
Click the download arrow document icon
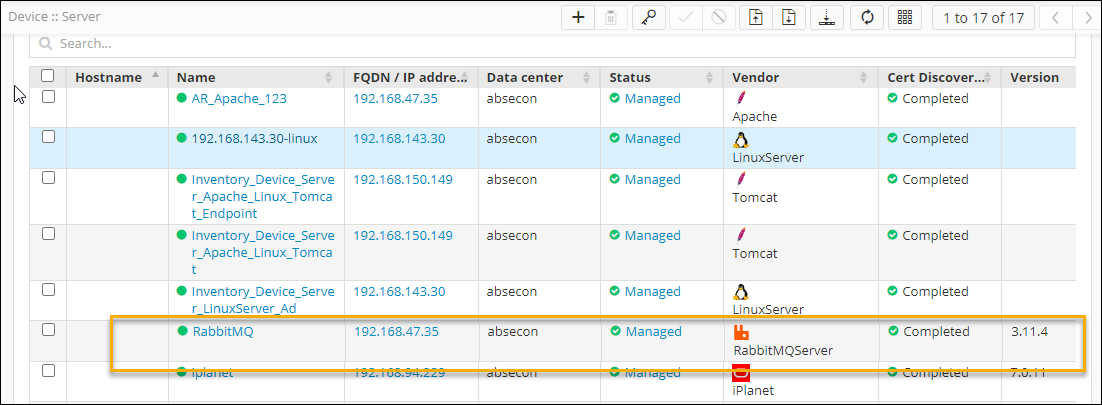[x=789, y=18]
